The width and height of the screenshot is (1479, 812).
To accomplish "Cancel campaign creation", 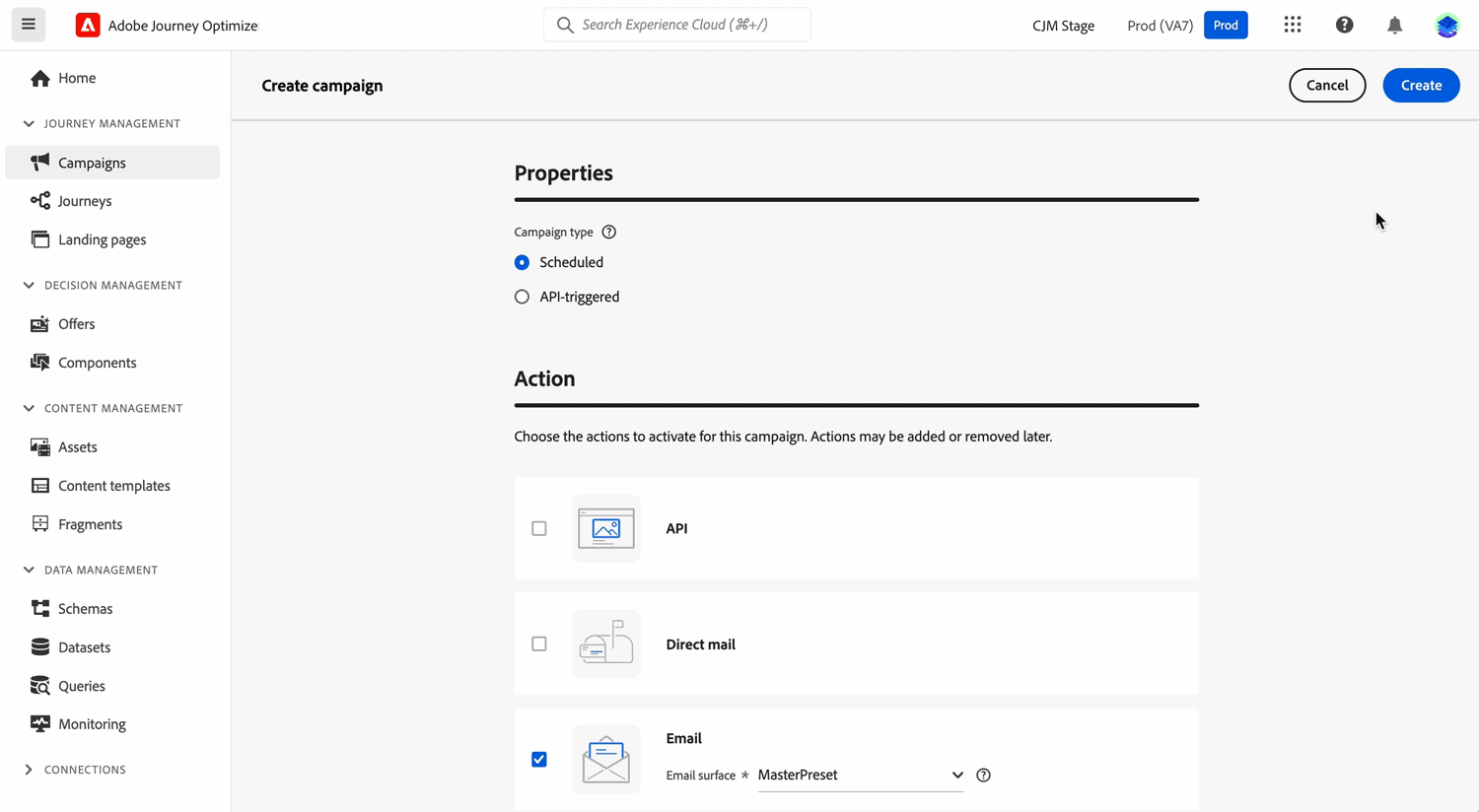I will [1327, 86].
